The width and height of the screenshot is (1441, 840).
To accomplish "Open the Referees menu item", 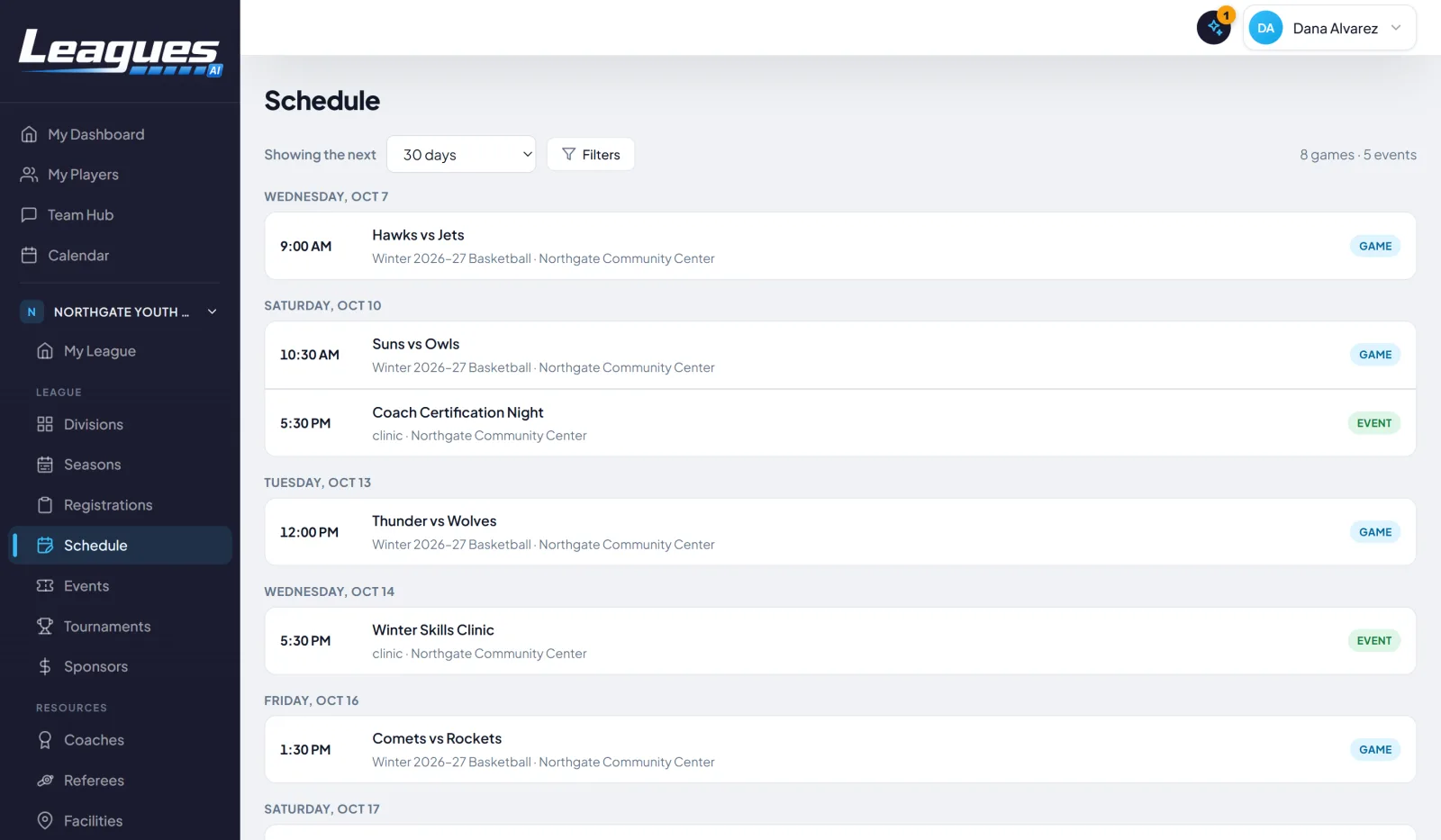I will coord(121,781).
